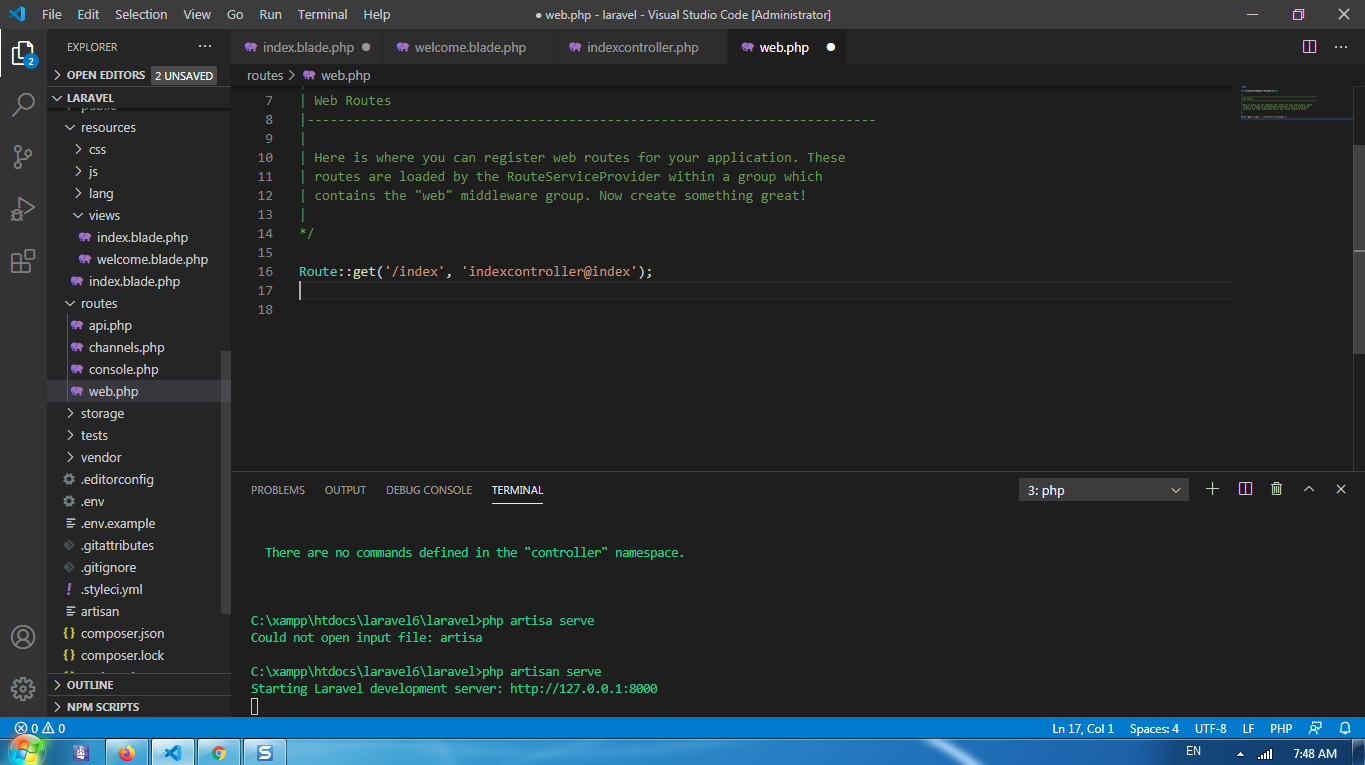Close the index.blade.php tab's unsaved dot
The width and height of the screenshot is (1365, 765).
[x=366, y=47]
